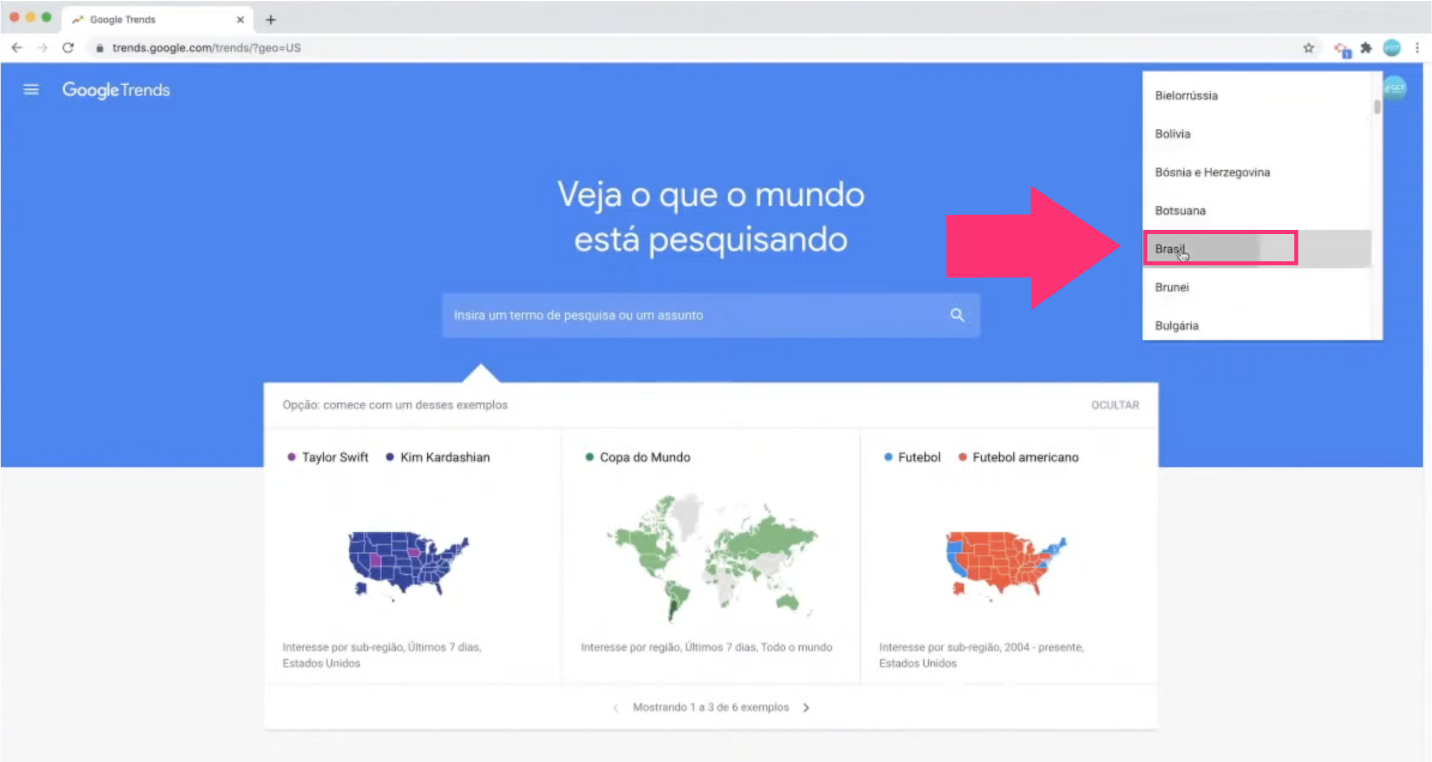The image size is (1432, 762).
Task: Click 'Veja o que o mundo' headline
Action: click(711, 193)
